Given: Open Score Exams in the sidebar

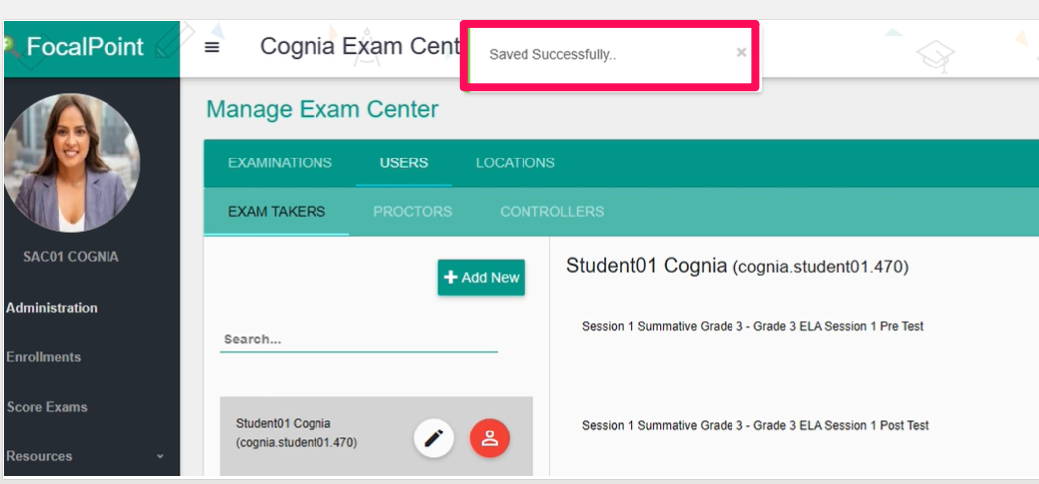Looking at the screenshot, I should pyautogui.click(x=46, y=406).
